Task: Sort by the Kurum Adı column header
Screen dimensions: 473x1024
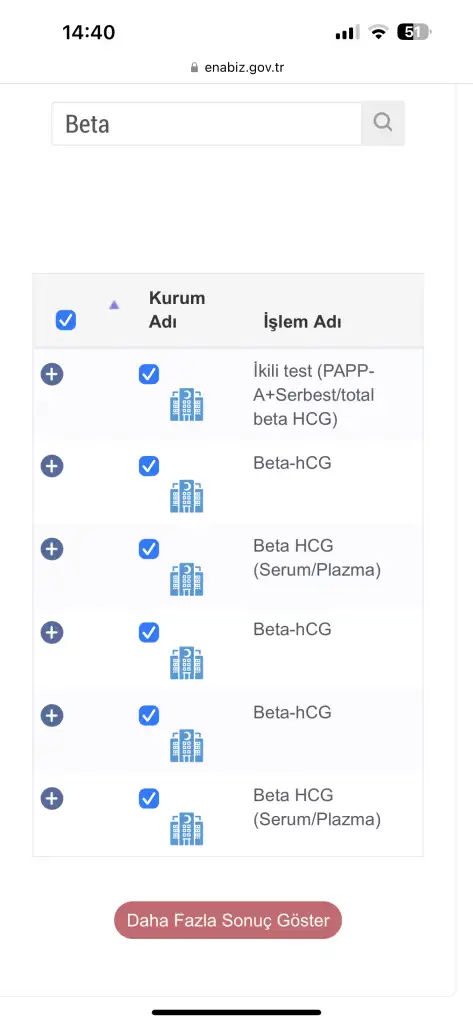Action: [177, 310]
